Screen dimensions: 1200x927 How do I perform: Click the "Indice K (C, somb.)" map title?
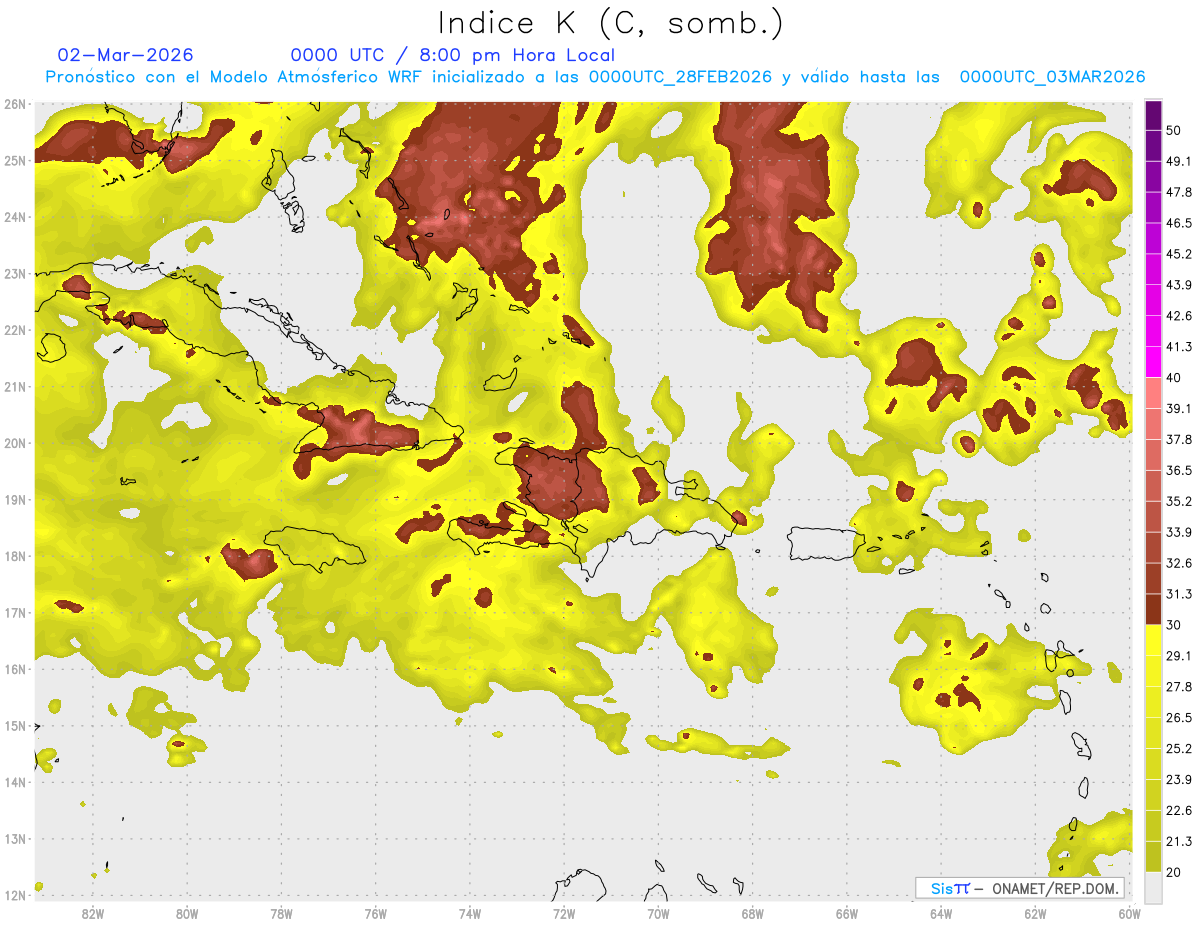tap(610, 23)
